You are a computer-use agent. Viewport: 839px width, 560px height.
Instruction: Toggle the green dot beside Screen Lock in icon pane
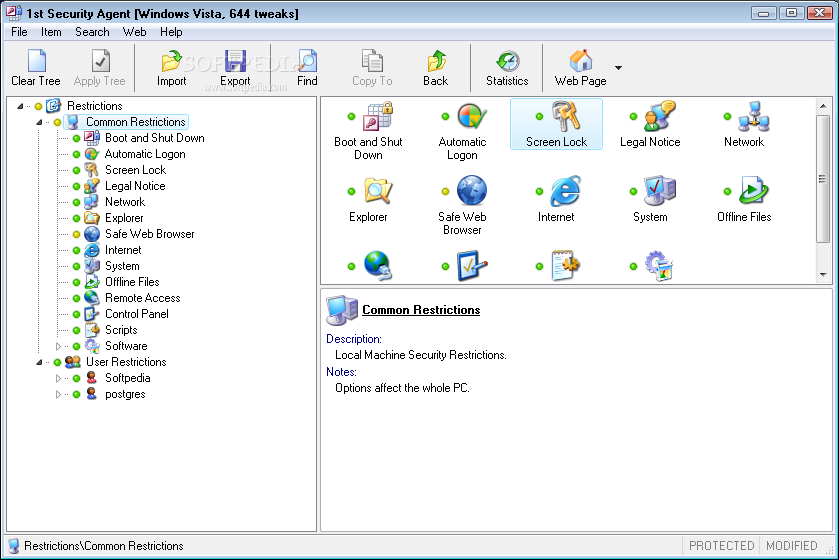coord(539,117)
